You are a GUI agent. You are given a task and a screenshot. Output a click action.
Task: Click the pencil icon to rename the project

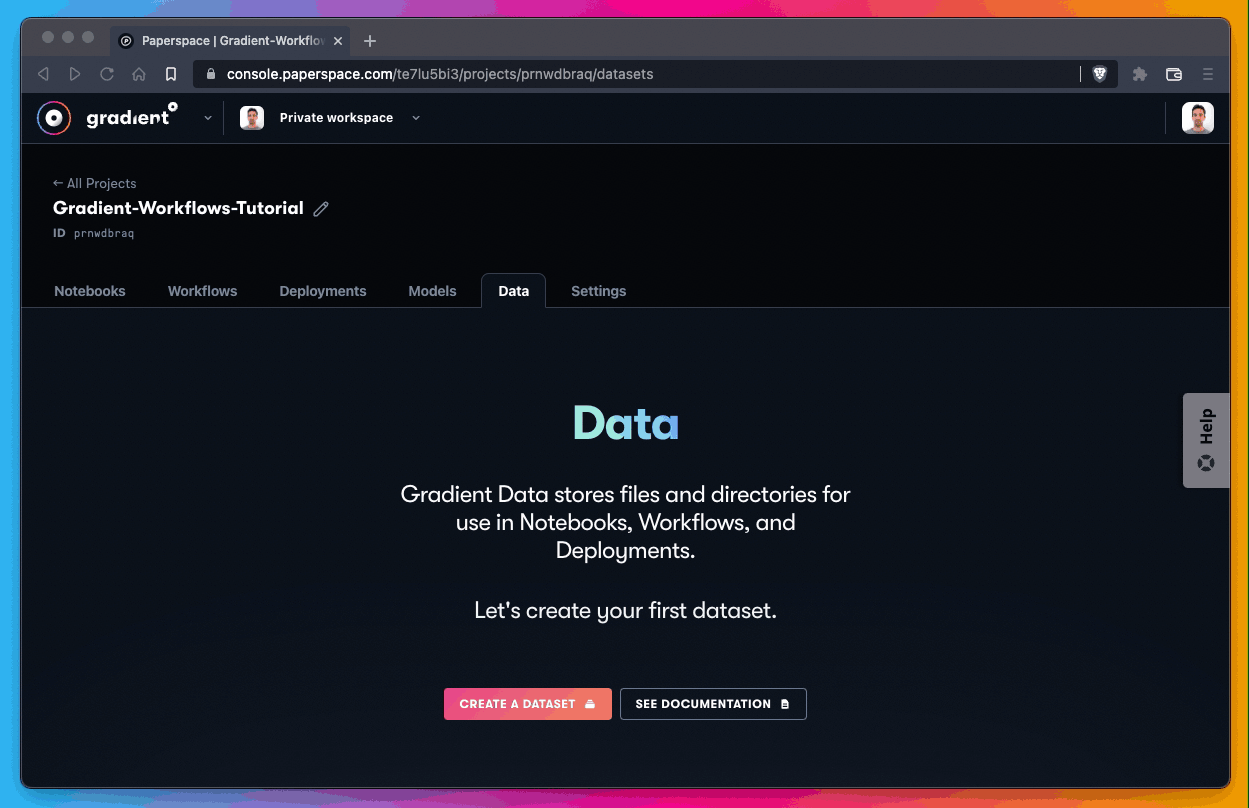[320, 208]
